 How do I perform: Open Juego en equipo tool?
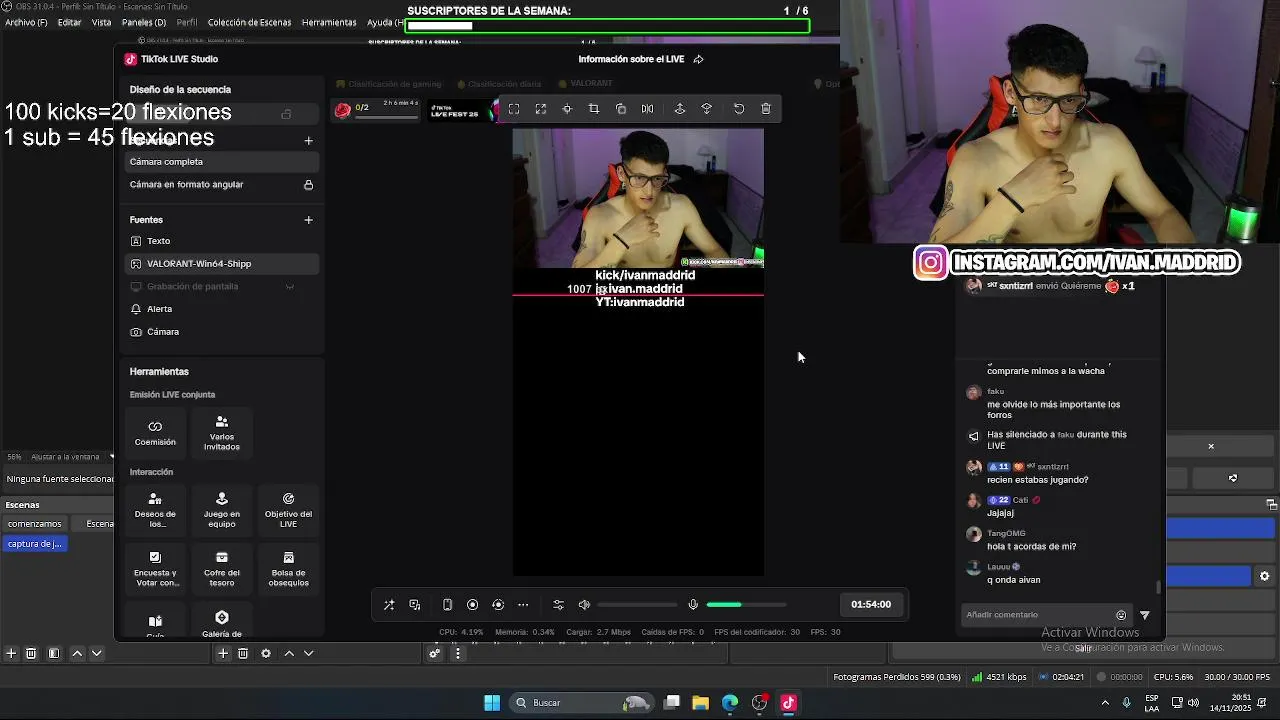click(222, 510)
